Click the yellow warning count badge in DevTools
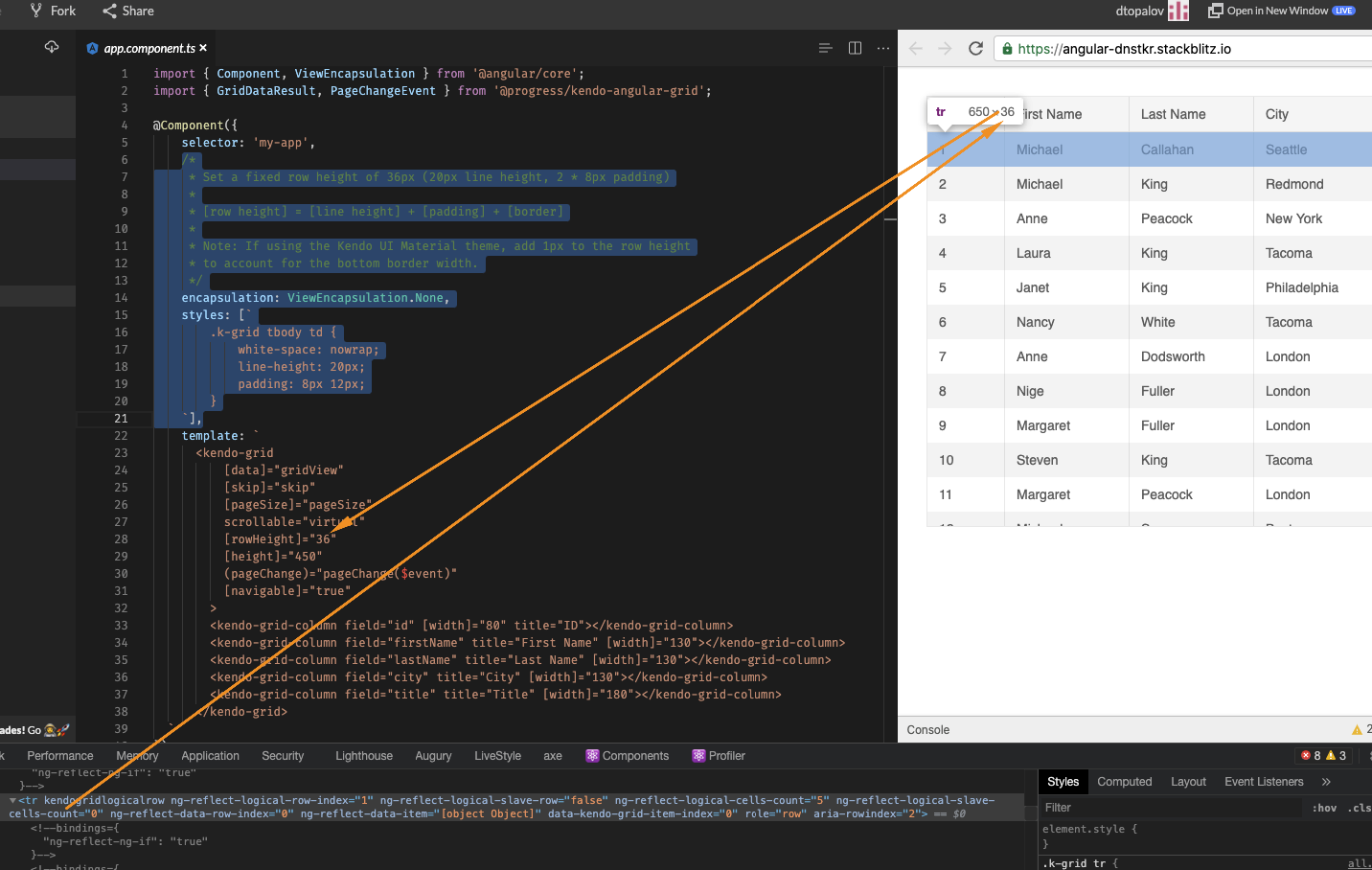 point(1337,756)
